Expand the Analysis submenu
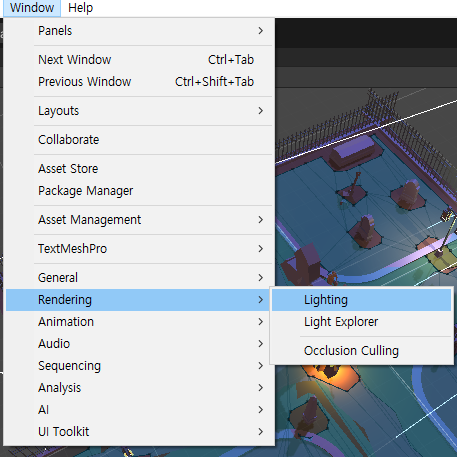Screen dimensions: 457x457 (139, 388)
